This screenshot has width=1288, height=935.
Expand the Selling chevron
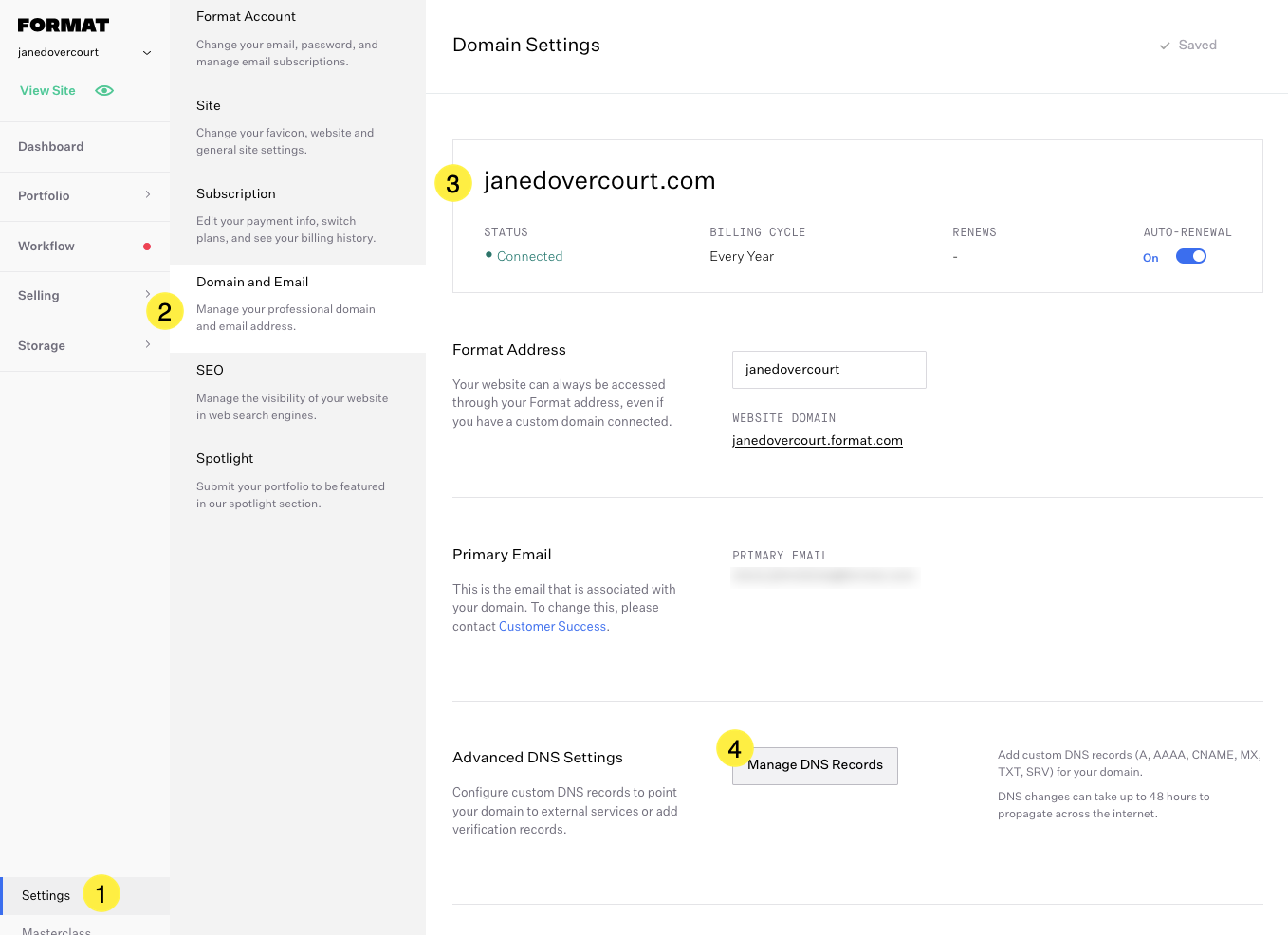tap(148, 294)
